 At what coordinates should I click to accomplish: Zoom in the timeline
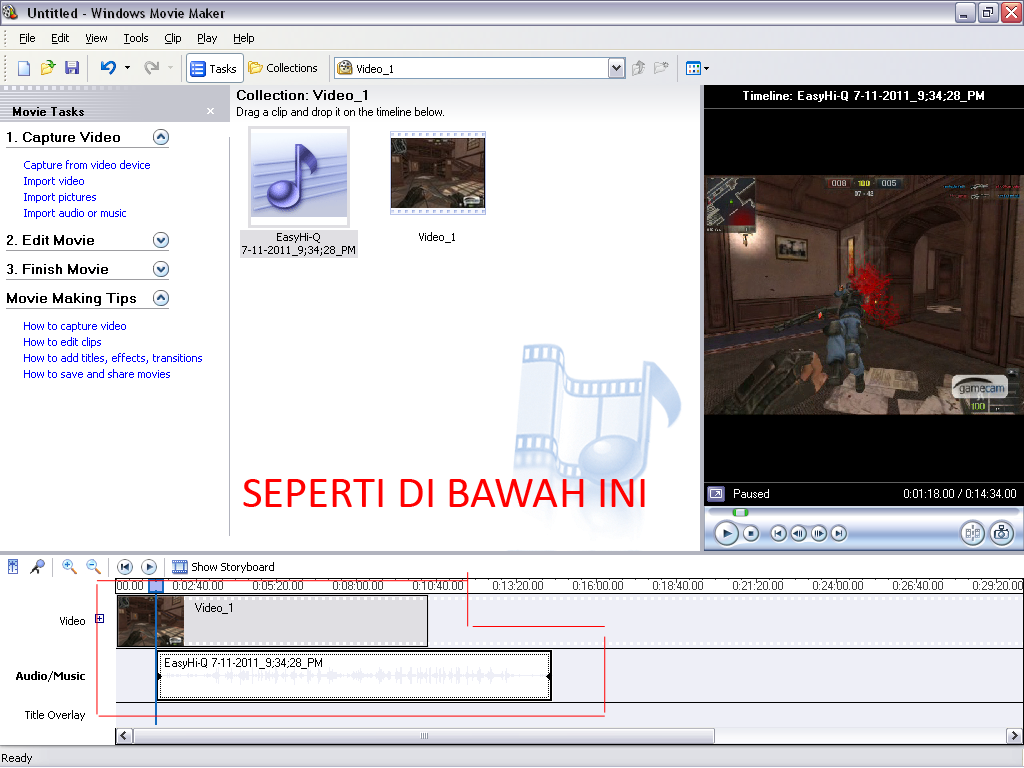(69, 566)
